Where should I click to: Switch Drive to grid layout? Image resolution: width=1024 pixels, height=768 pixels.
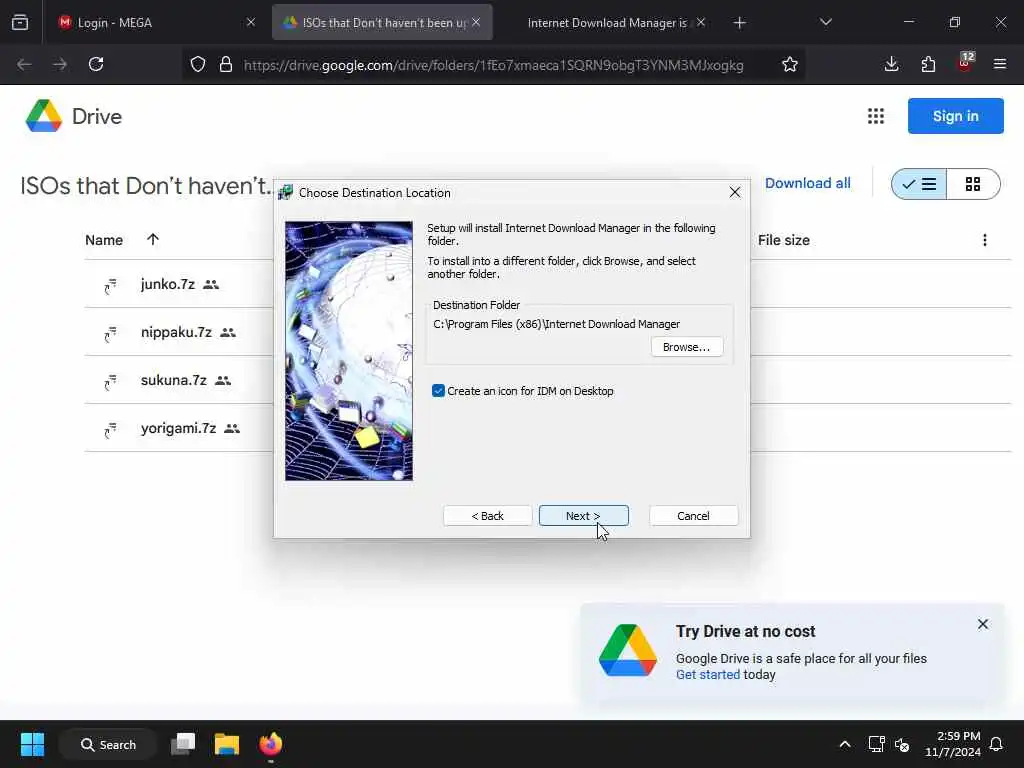pyautogui.click(x=973, y=184)
